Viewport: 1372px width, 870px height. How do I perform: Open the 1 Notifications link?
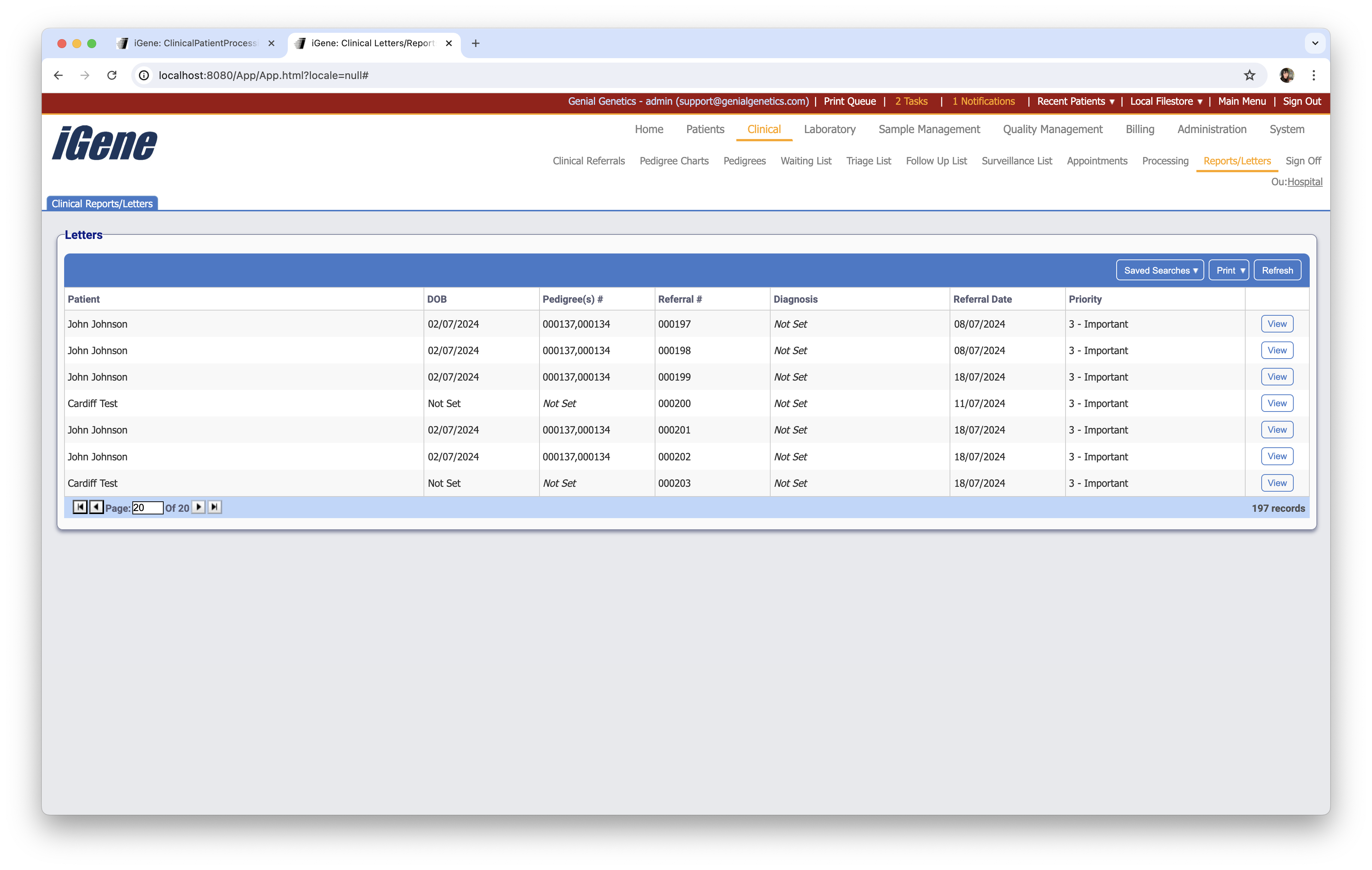click(984, 101)
